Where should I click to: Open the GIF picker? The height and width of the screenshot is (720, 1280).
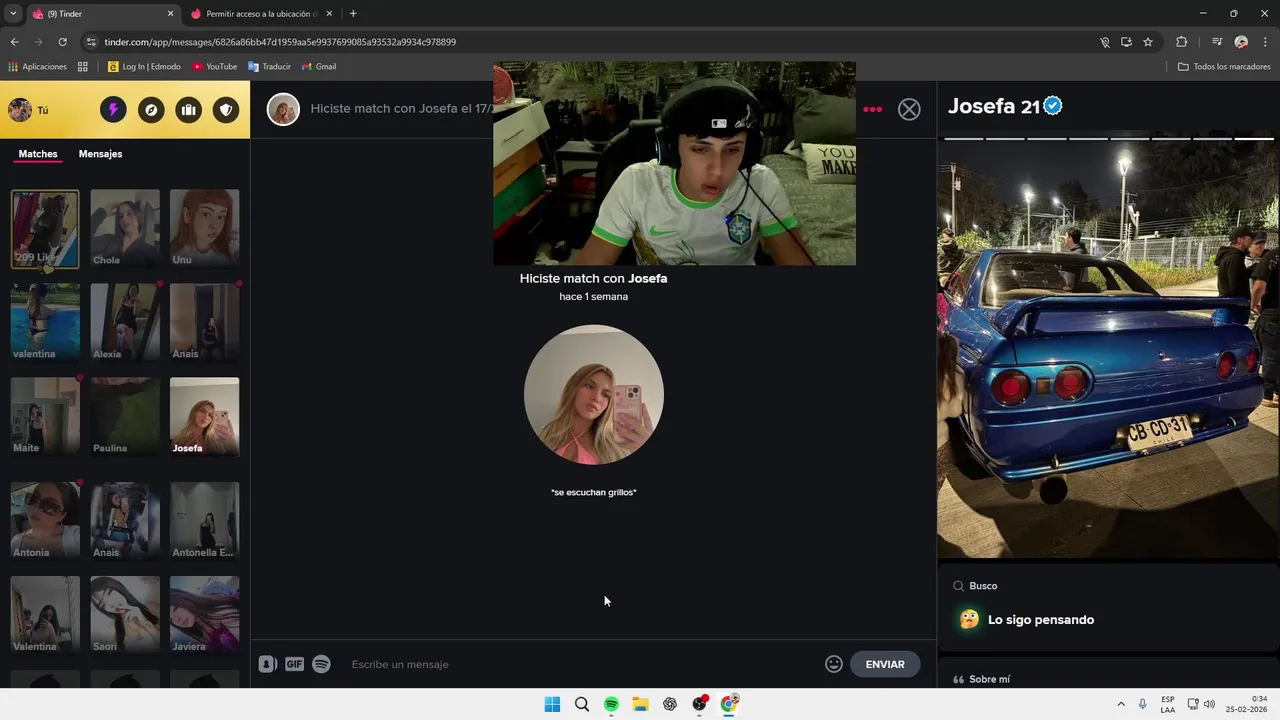click(x=294, y=664)
